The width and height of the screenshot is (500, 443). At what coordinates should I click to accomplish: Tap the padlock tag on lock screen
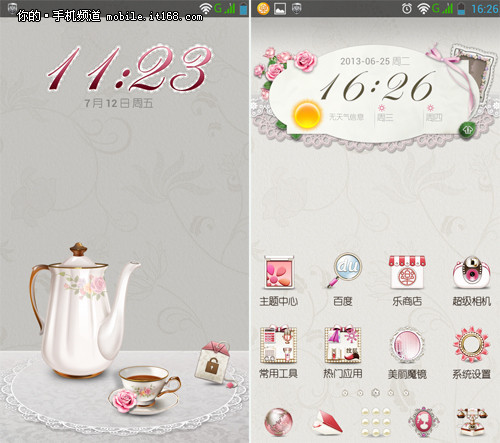pos(213,362)
